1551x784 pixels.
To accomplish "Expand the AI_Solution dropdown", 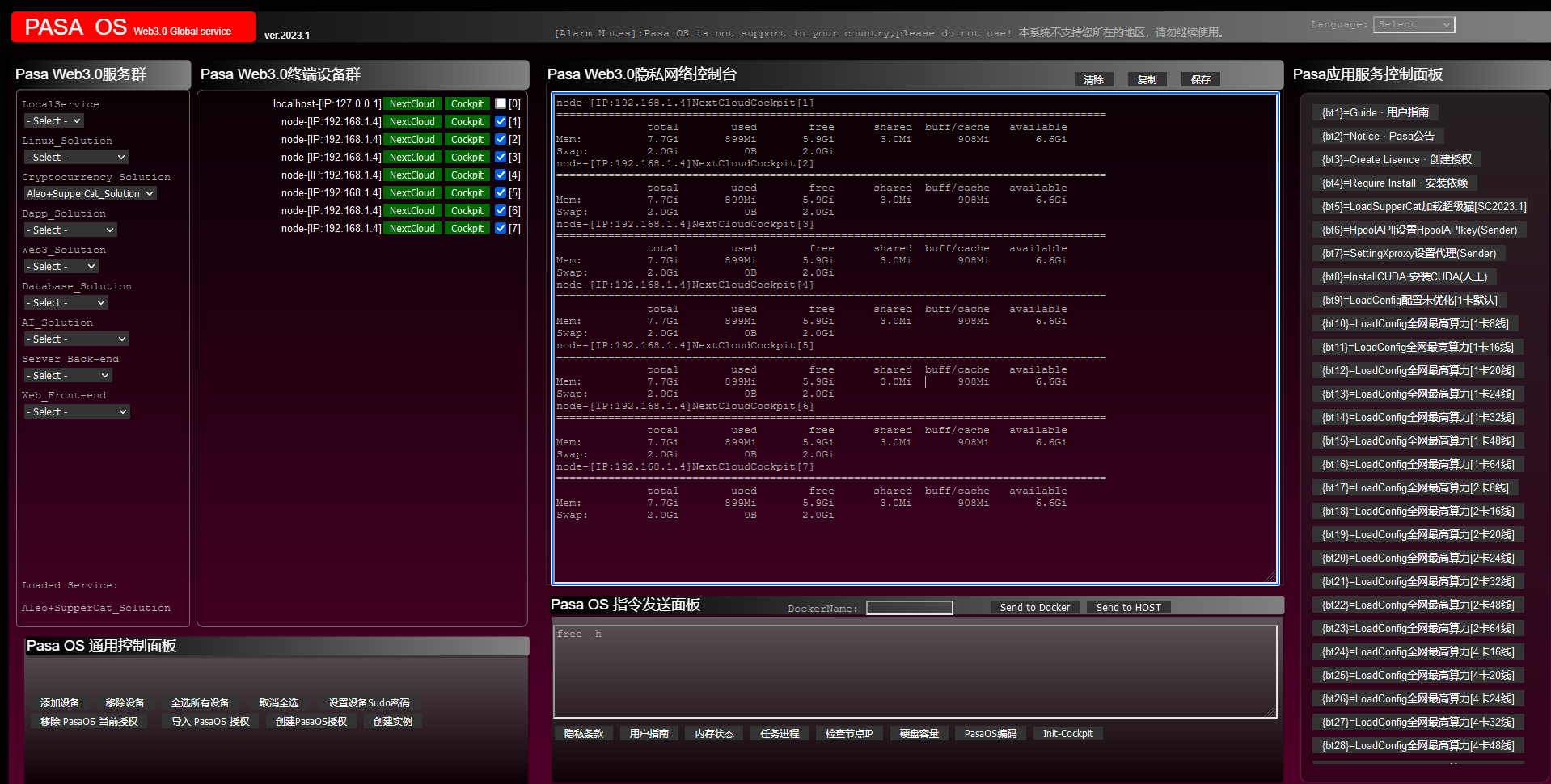I will coord(76,339).
